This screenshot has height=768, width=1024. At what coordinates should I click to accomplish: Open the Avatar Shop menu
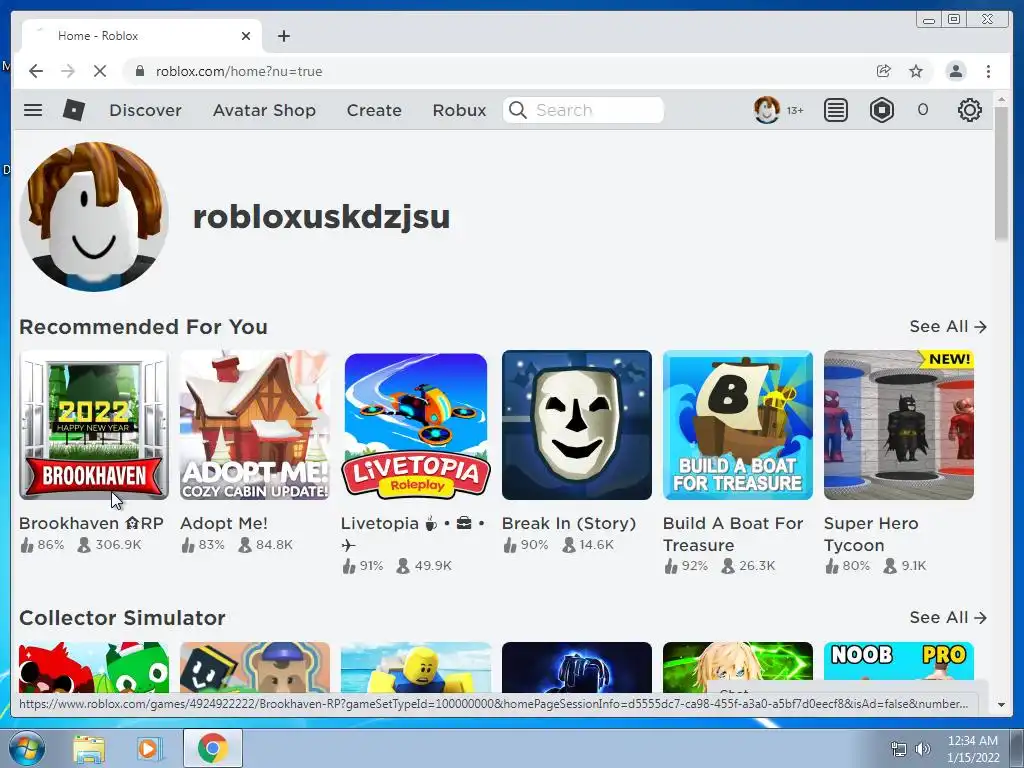pyautogui.click(x=264, y=110)
